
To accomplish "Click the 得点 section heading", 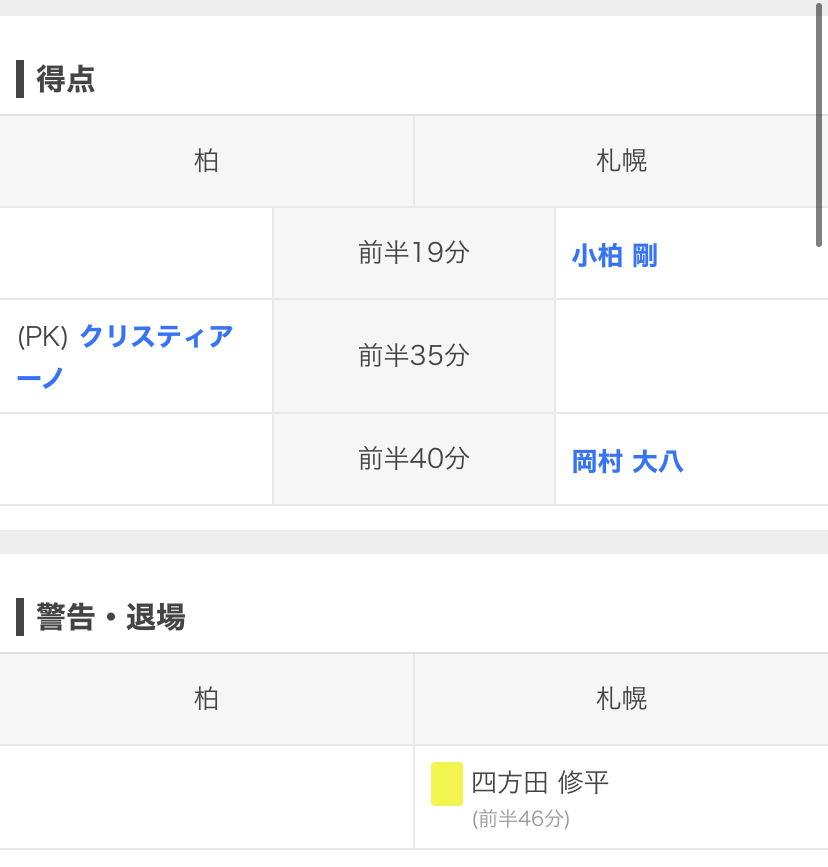I will point(66,79).
